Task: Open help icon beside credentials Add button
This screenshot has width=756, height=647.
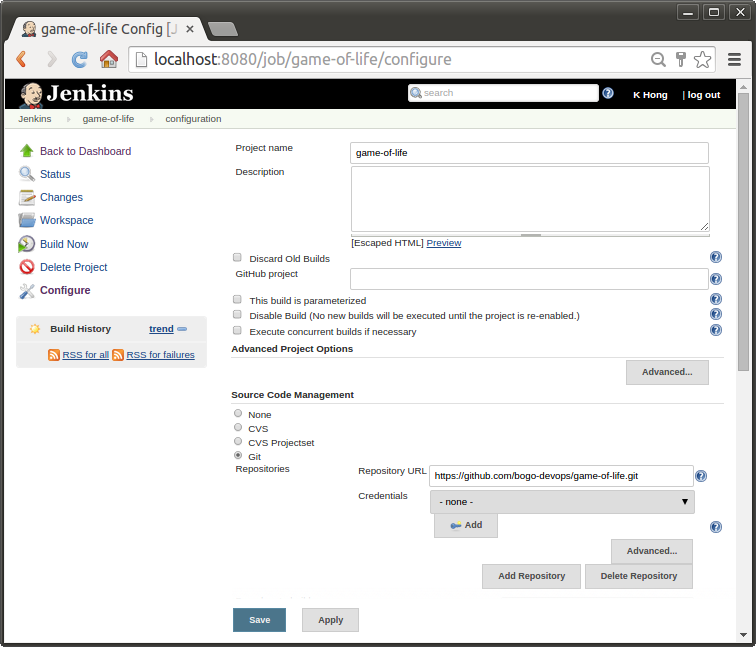Action: coord(716,527)
